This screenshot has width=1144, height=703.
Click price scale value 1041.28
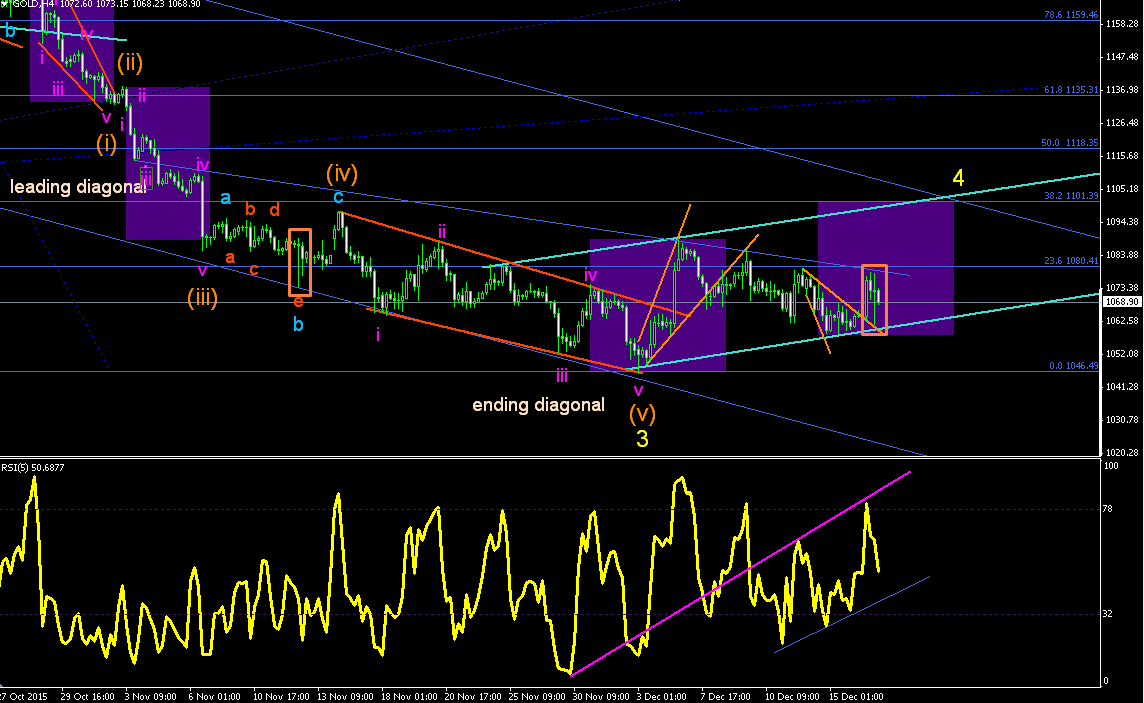1122,387
